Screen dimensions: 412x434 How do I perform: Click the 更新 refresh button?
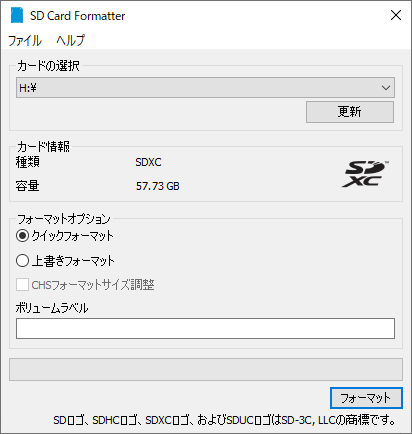(350, 112)
